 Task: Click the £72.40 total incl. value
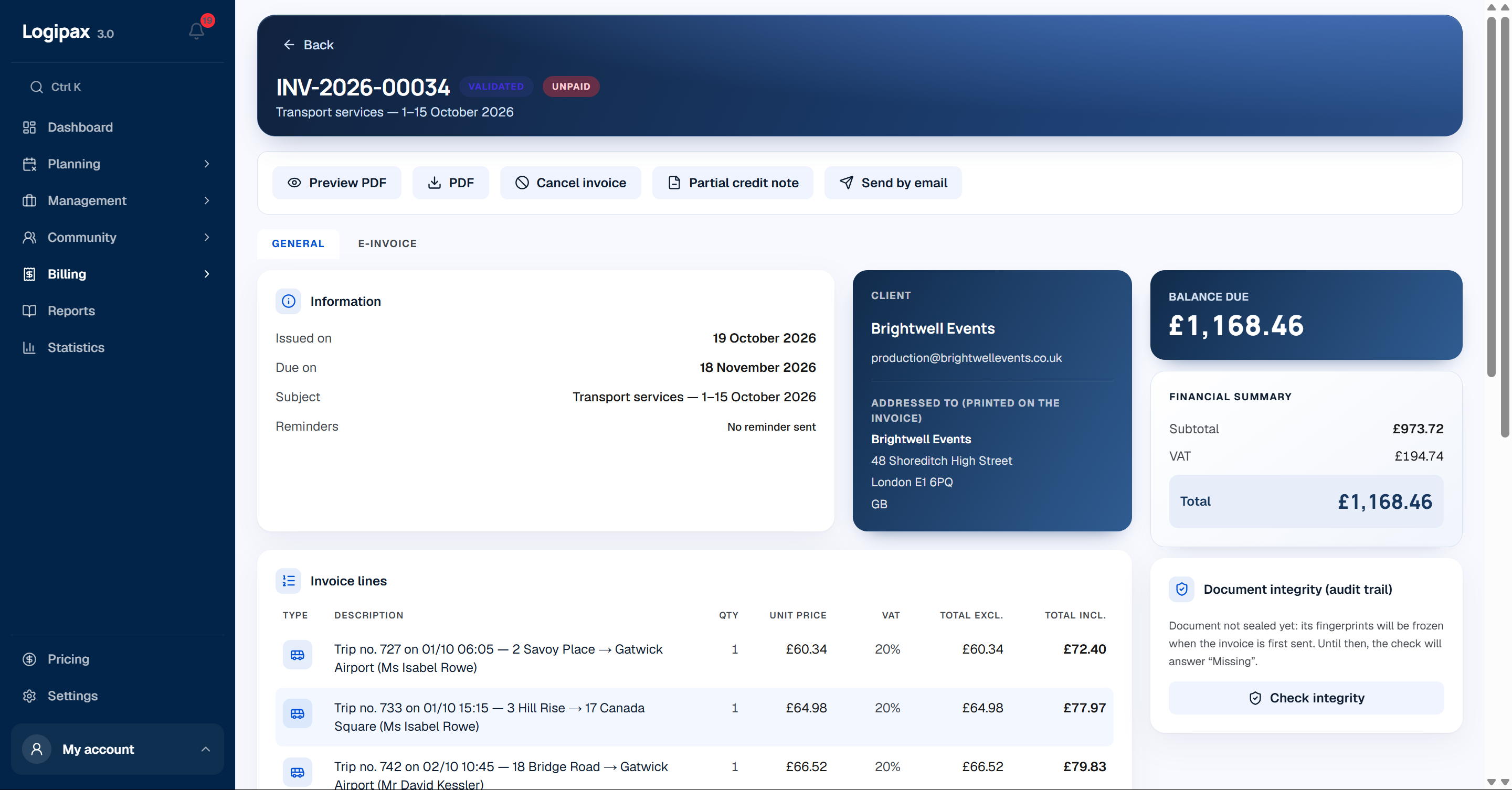[1085, 649]
